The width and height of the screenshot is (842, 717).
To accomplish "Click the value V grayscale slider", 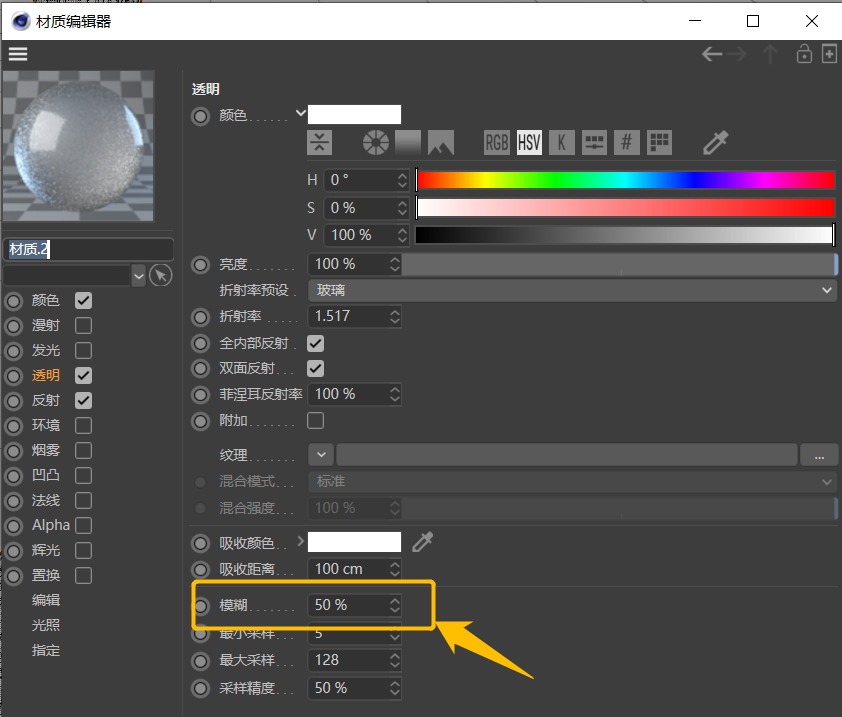I will click(x=626, y=235).
